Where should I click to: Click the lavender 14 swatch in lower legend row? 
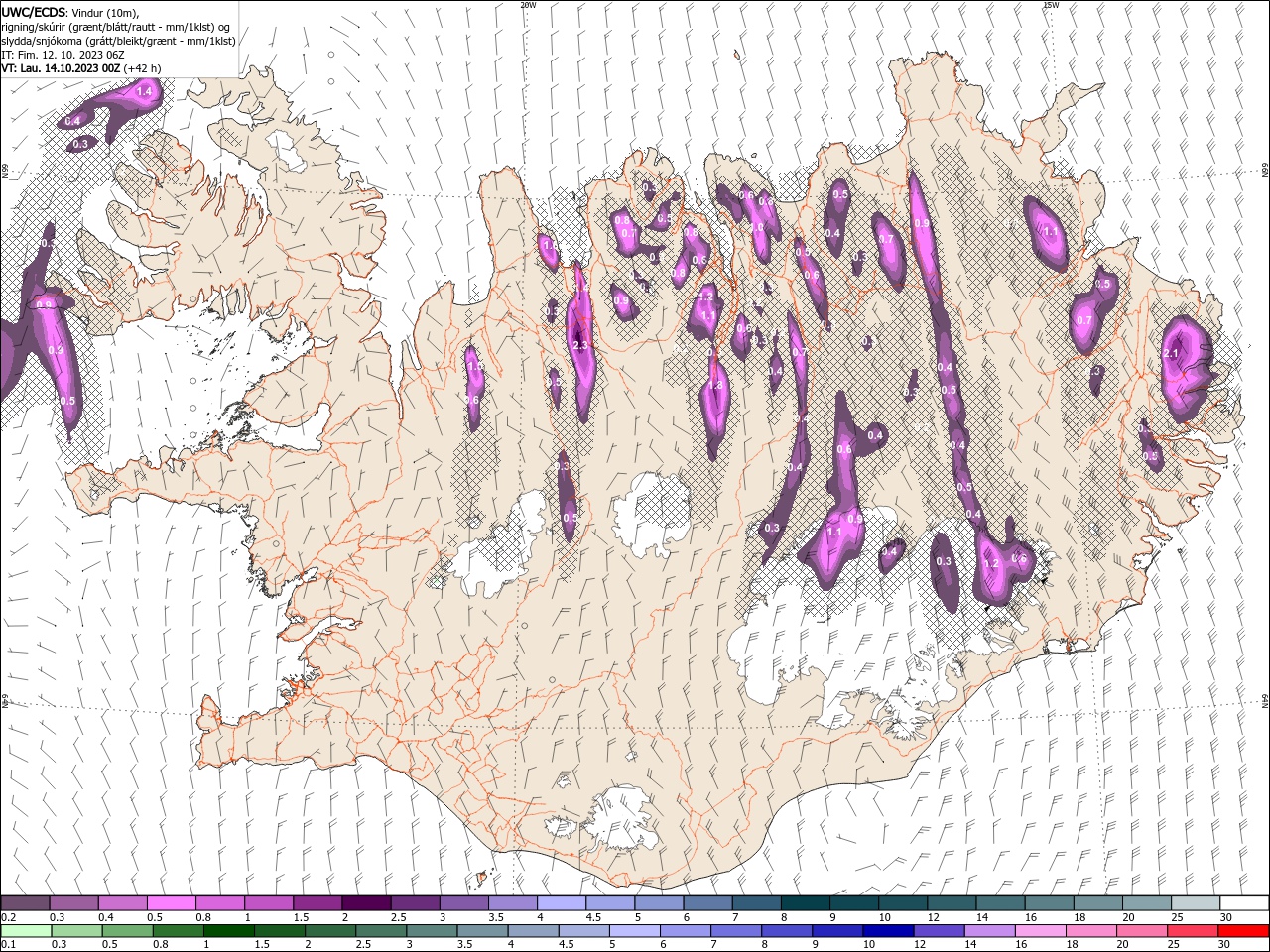989,931
